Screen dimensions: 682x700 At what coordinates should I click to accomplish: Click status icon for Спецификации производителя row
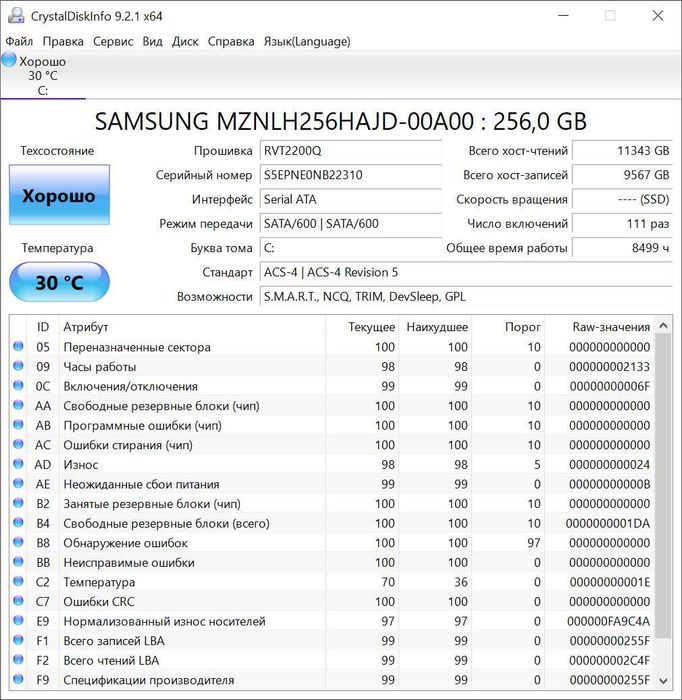click(18, 679)
